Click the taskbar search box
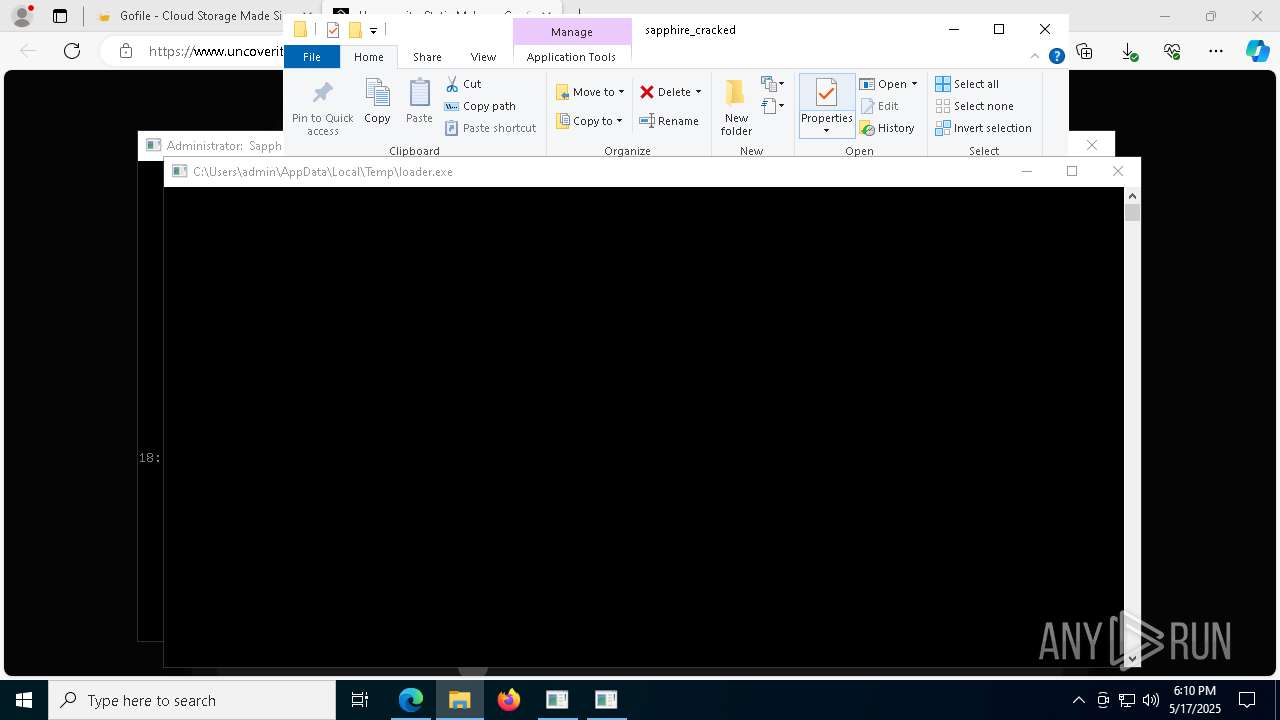Viewport: 1280px width, 720px height. tap(192, 700)
